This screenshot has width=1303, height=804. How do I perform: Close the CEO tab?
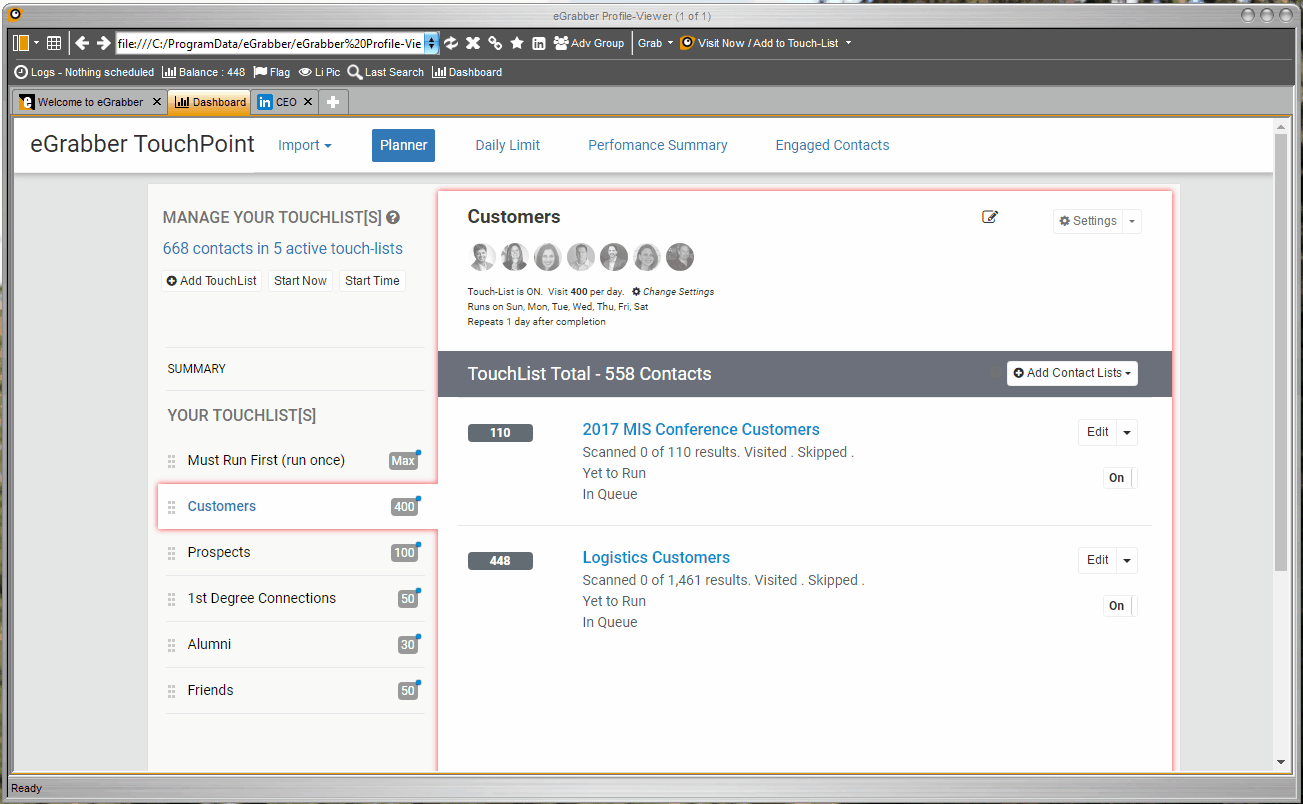[308, 102]
